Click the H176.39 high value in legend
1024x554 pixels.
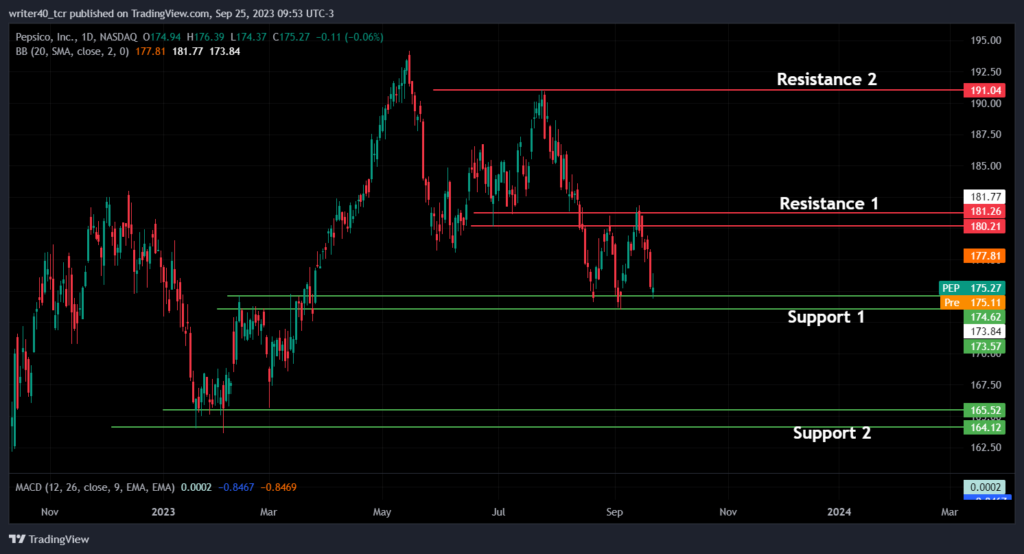205,37
